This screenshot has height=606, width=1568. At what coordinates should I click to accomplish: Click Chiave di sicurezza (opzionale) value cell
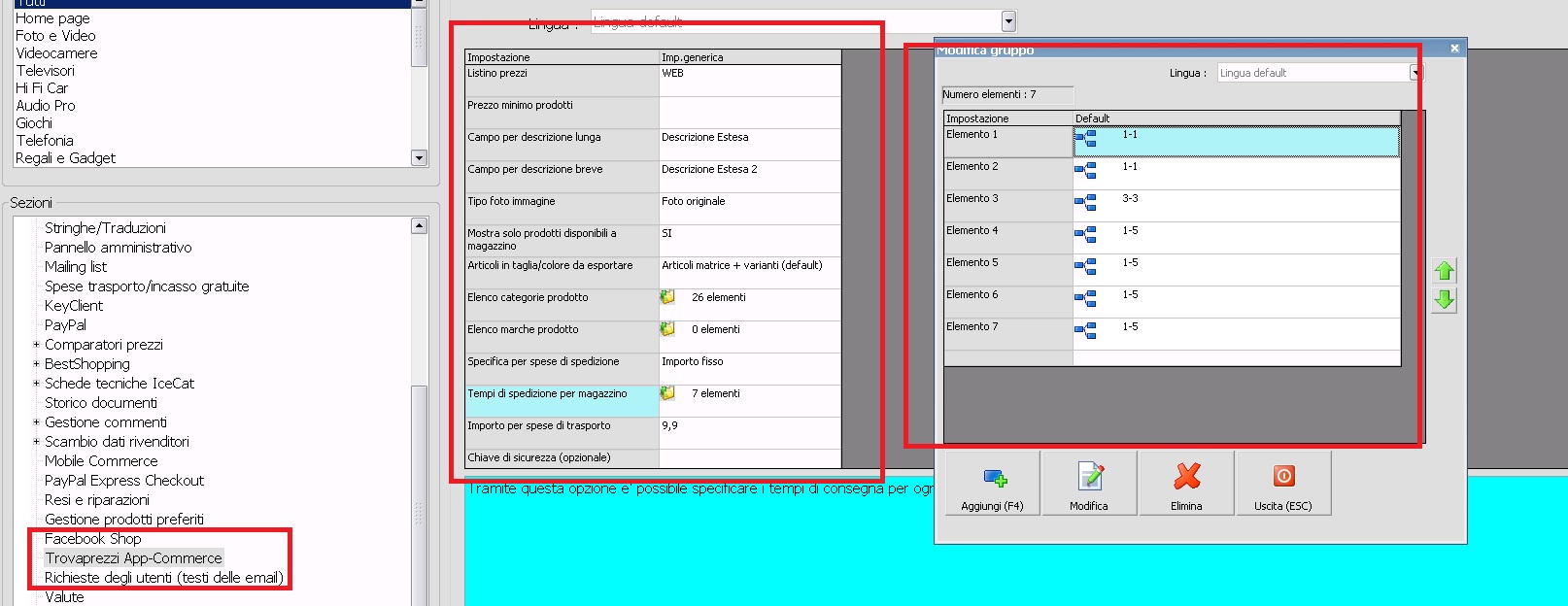click(x=750, y=459)
